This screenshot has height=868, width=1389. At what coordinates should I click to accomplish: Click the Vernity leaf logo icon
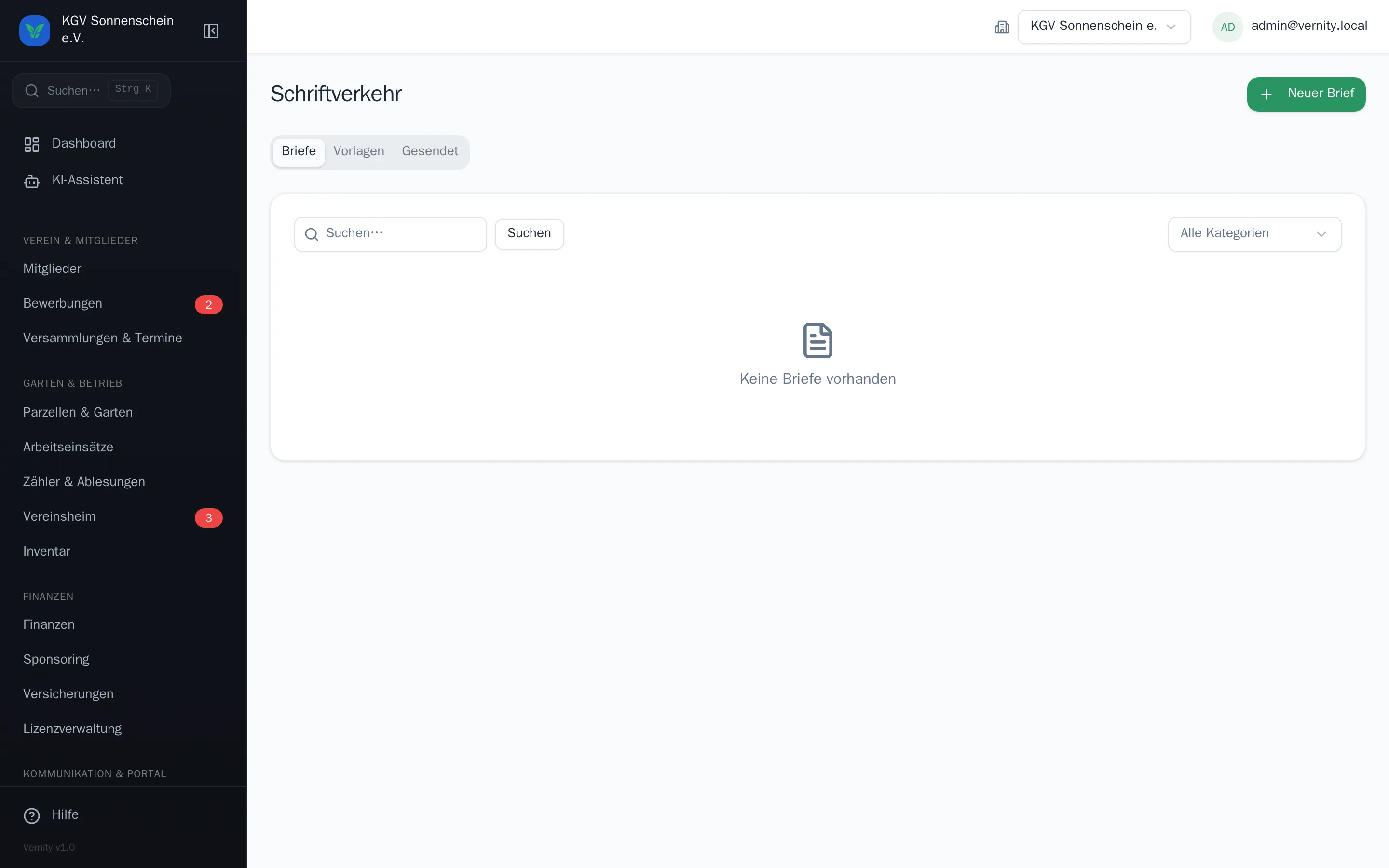point(34,30)
